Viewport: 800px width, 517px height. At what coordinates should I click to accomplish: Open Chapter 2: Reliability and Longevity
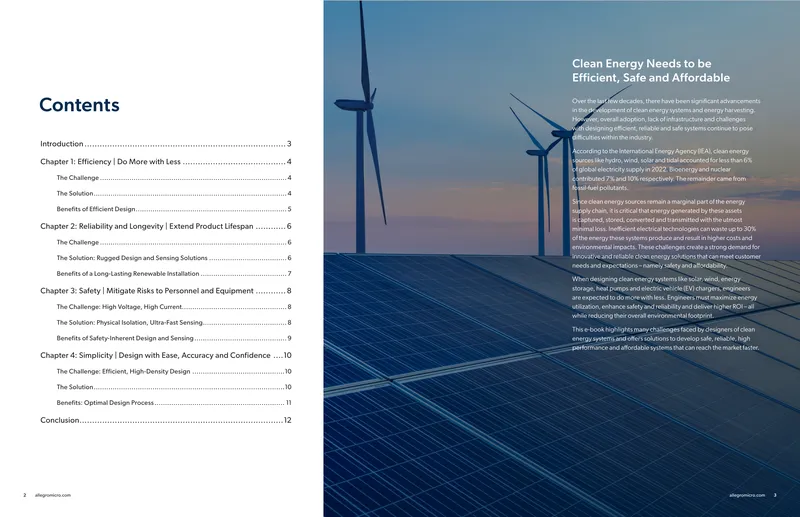[166, 226]
